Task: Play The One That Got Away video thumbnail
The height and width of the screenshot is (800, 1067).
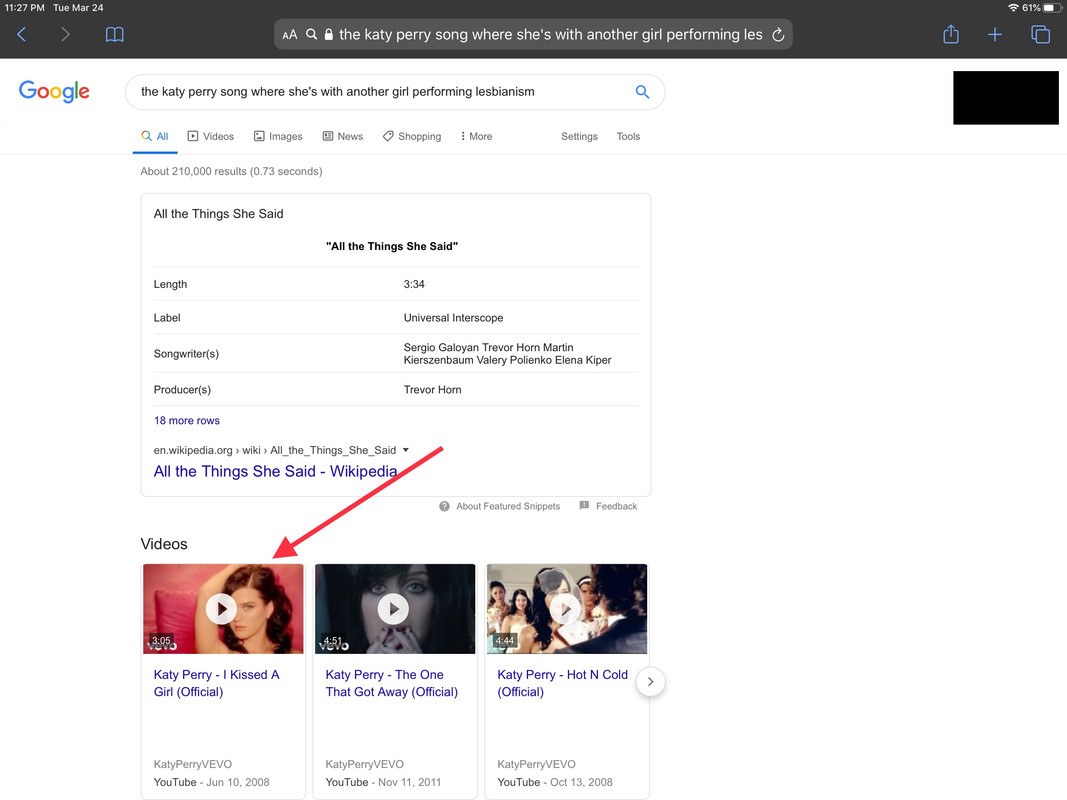Action: point(395,608)
